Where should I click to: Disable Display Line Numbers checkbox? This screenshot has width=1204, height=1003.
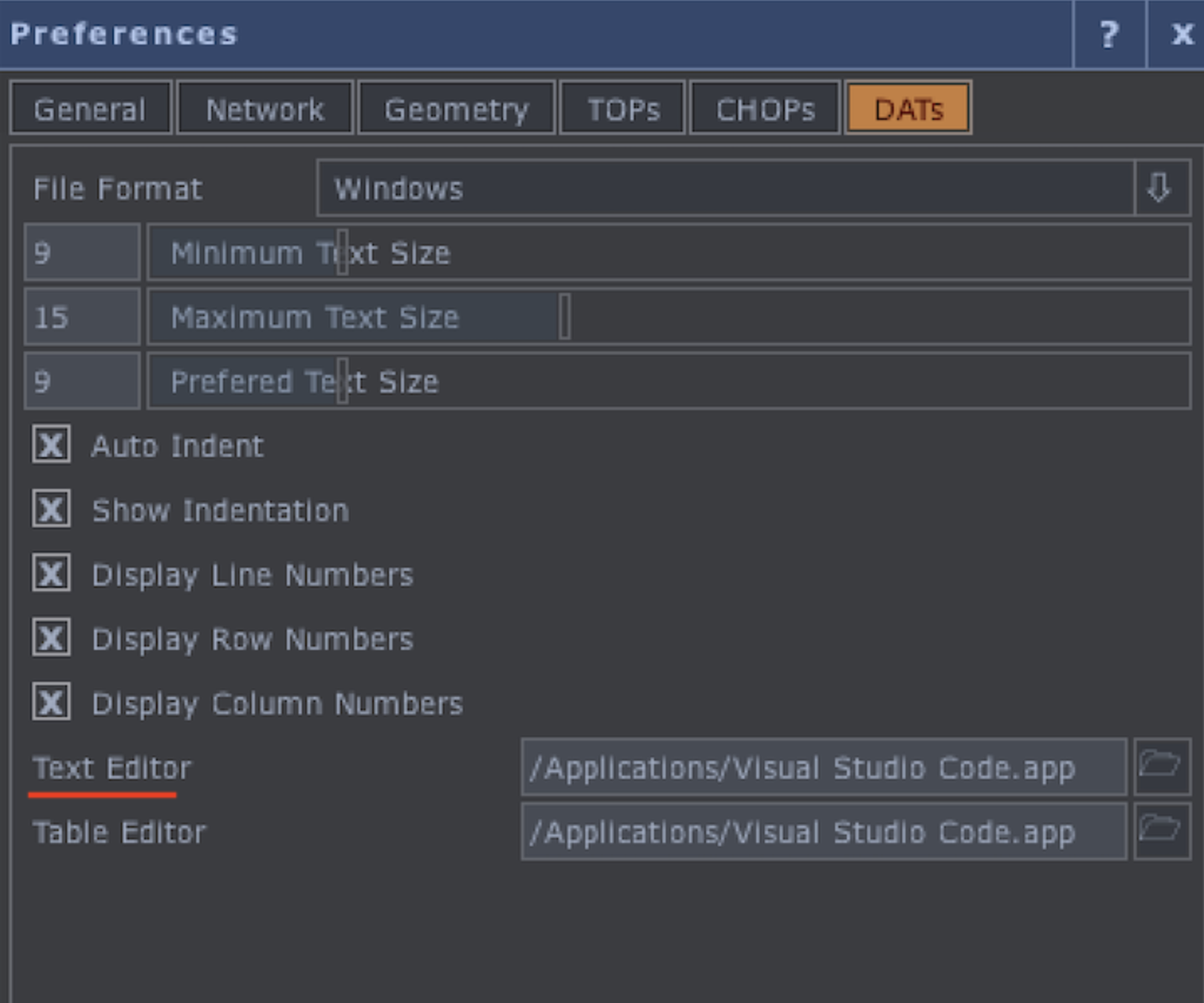51,574
